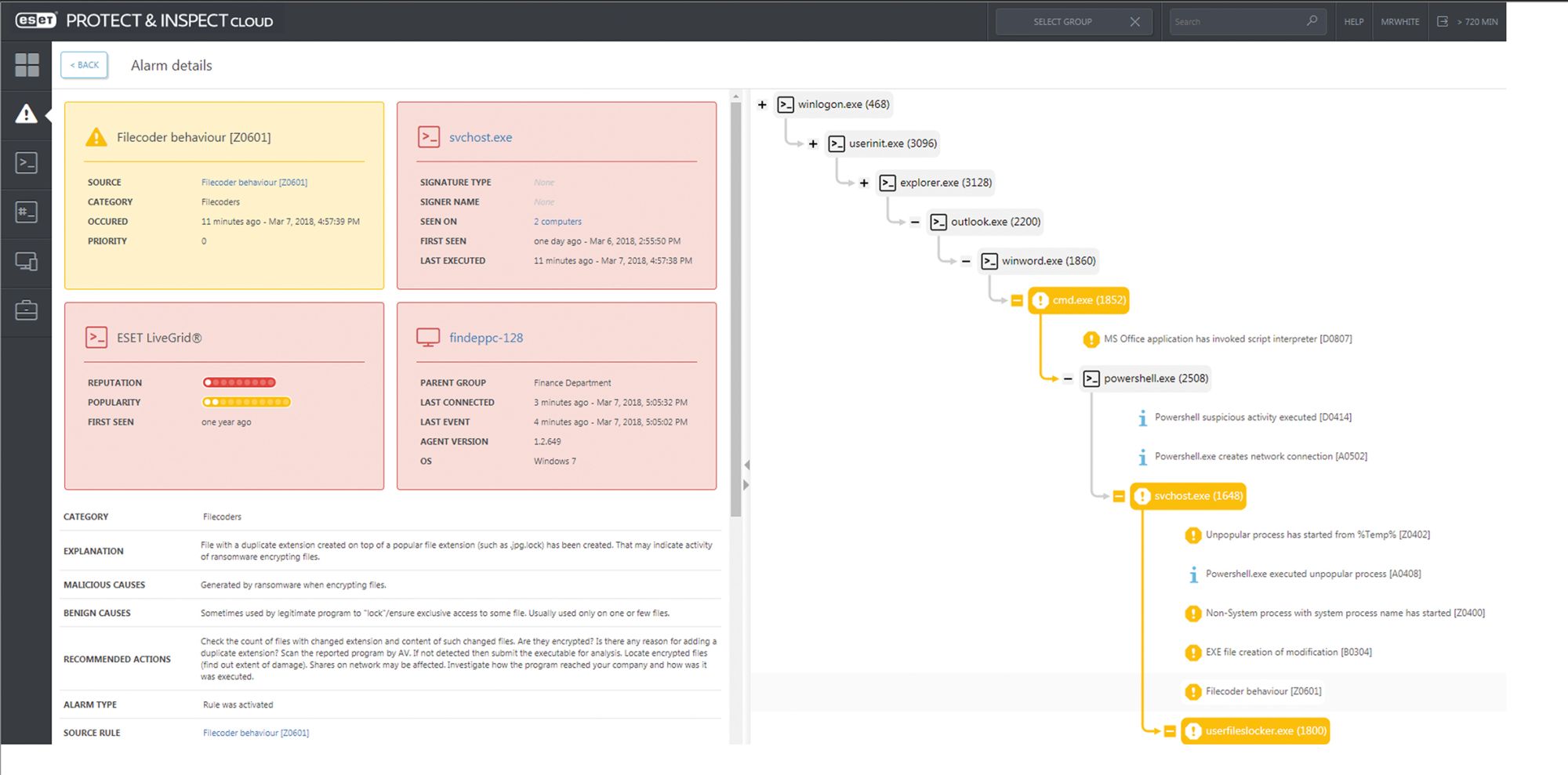Click the ESET logo in header
The image size is (1568, 775).
(36, 20)
